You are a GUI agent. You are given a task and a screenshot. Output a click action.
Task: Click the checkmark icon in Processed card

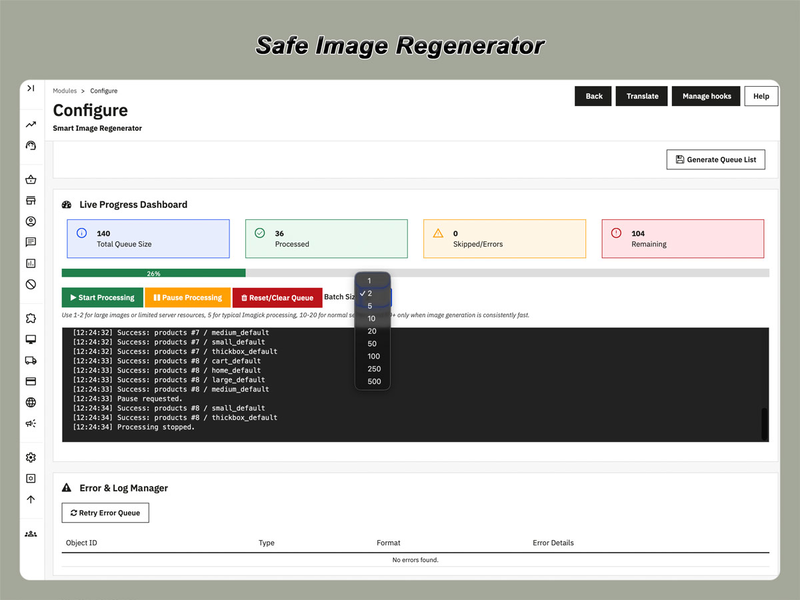tap(260, 233)
